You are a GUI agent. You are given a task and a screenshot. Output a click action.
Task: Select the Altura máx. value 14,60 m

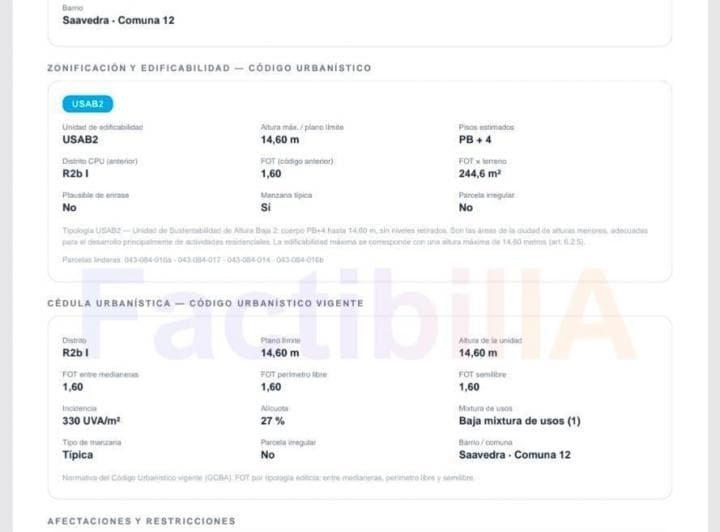pos(280,140)
